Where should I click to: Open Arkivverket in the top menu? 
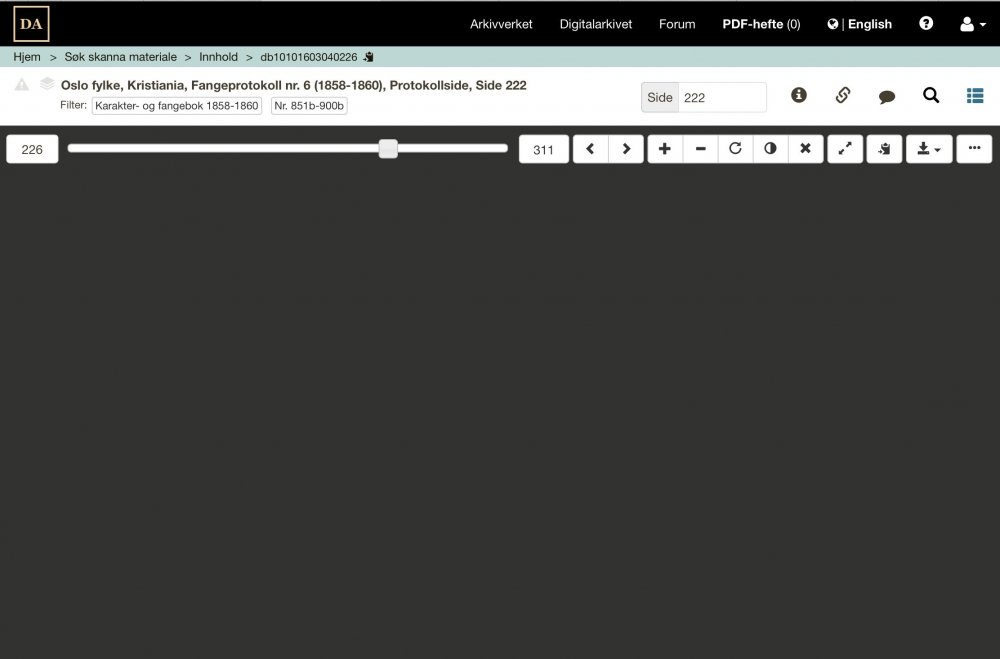[501, 24]
